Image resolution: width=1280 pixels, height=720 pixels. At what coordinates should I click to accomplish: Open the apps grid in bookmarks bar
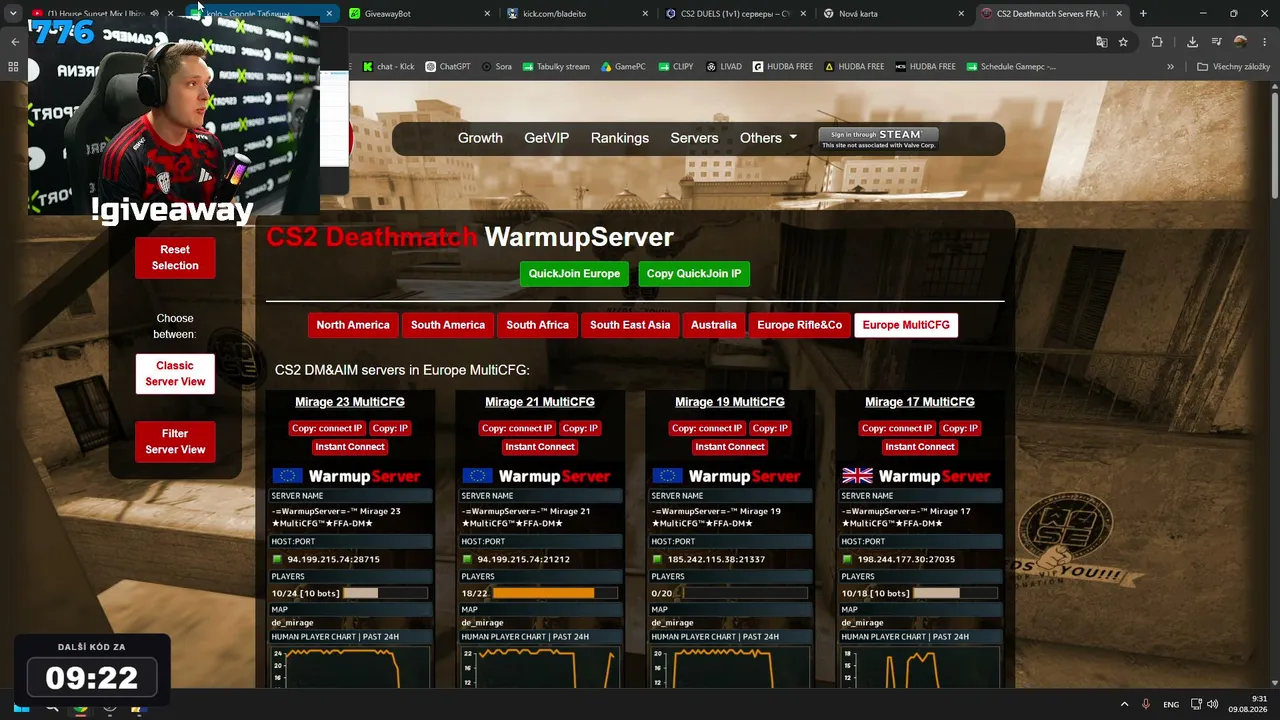pyautogui.click(x=13, y=67)
